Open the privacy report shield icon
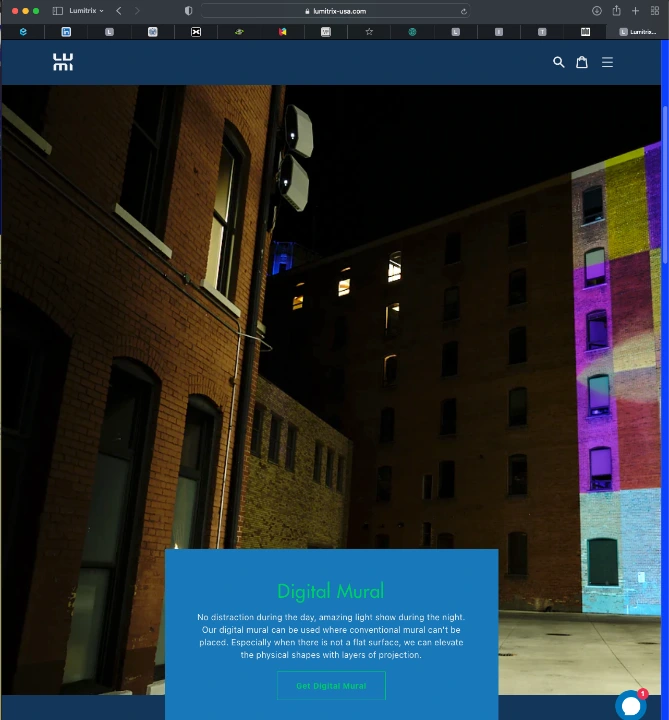Image resolution: width=669 pixels, height=720 pixels. tap(188, 11)
